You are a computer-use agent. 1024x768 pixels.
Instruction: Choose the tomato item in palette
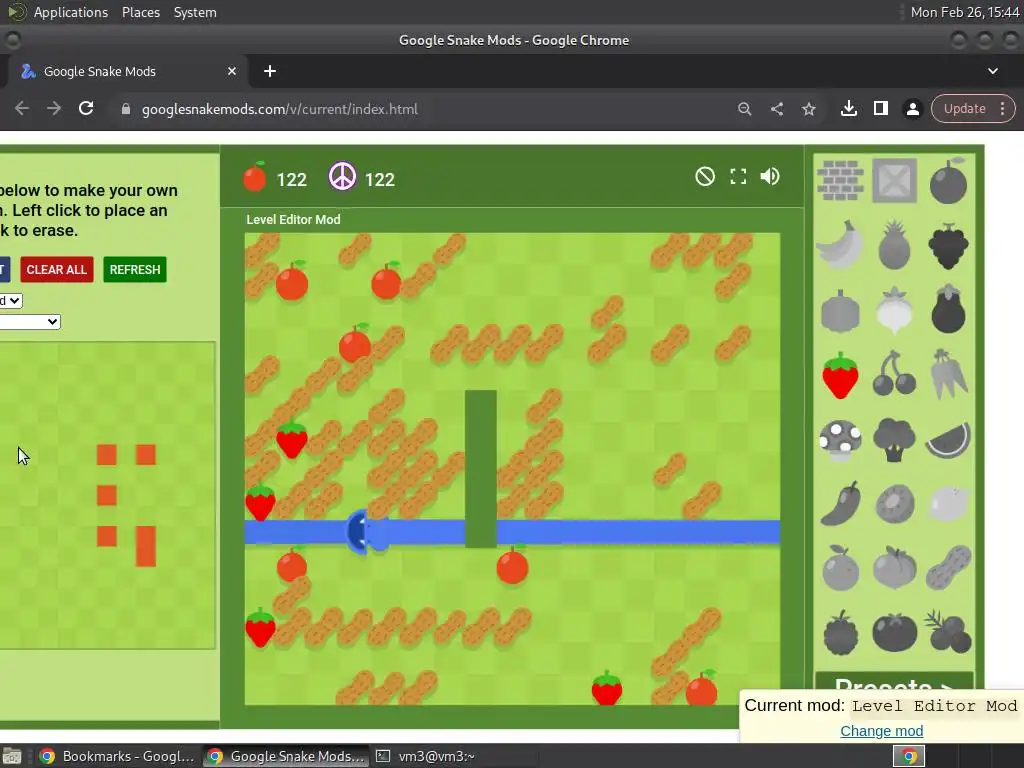point(894,632)
